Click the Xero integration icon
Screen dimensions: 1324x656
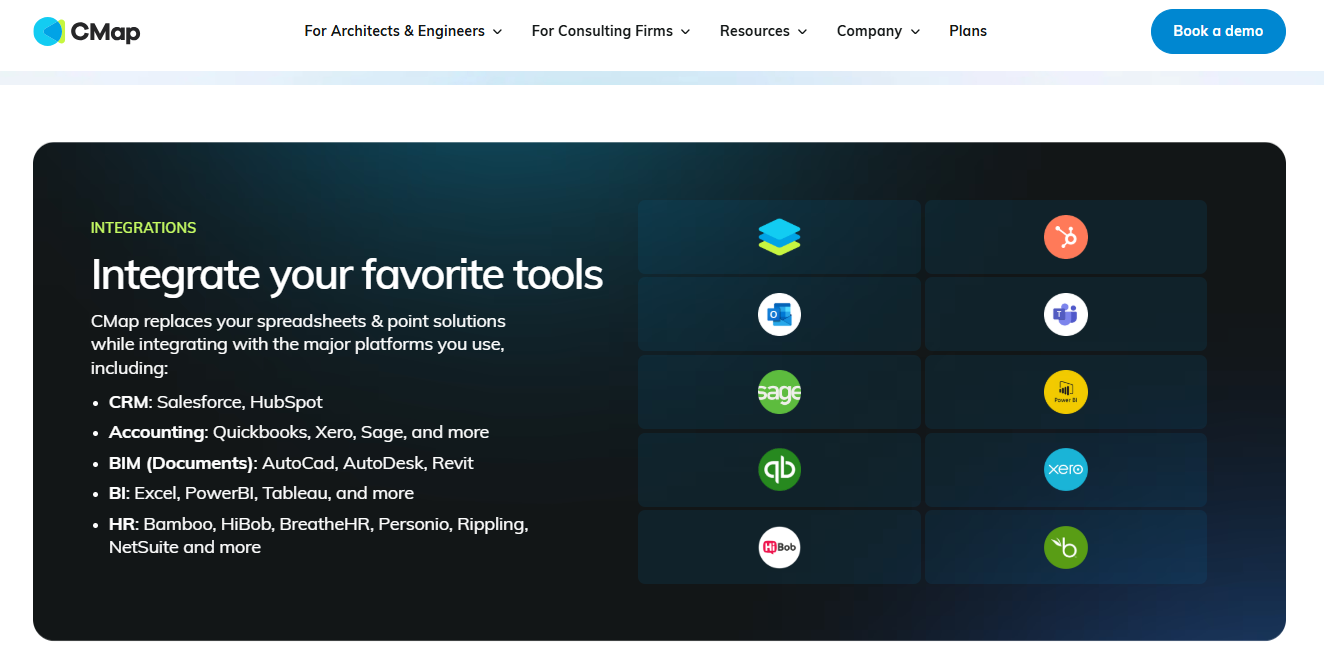pyautogui.click(x=1065, y=469)
